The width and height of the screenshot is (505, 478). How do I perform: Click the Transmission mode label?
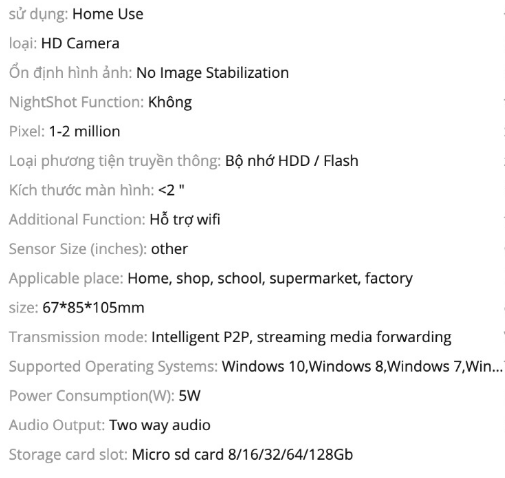coord(78,337)
